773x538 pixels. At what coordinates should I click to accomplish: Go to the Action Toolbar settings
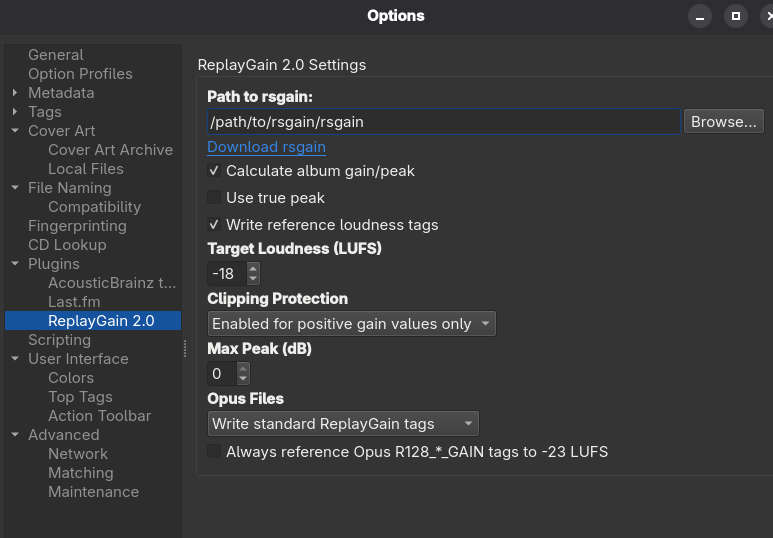[99, 416]
